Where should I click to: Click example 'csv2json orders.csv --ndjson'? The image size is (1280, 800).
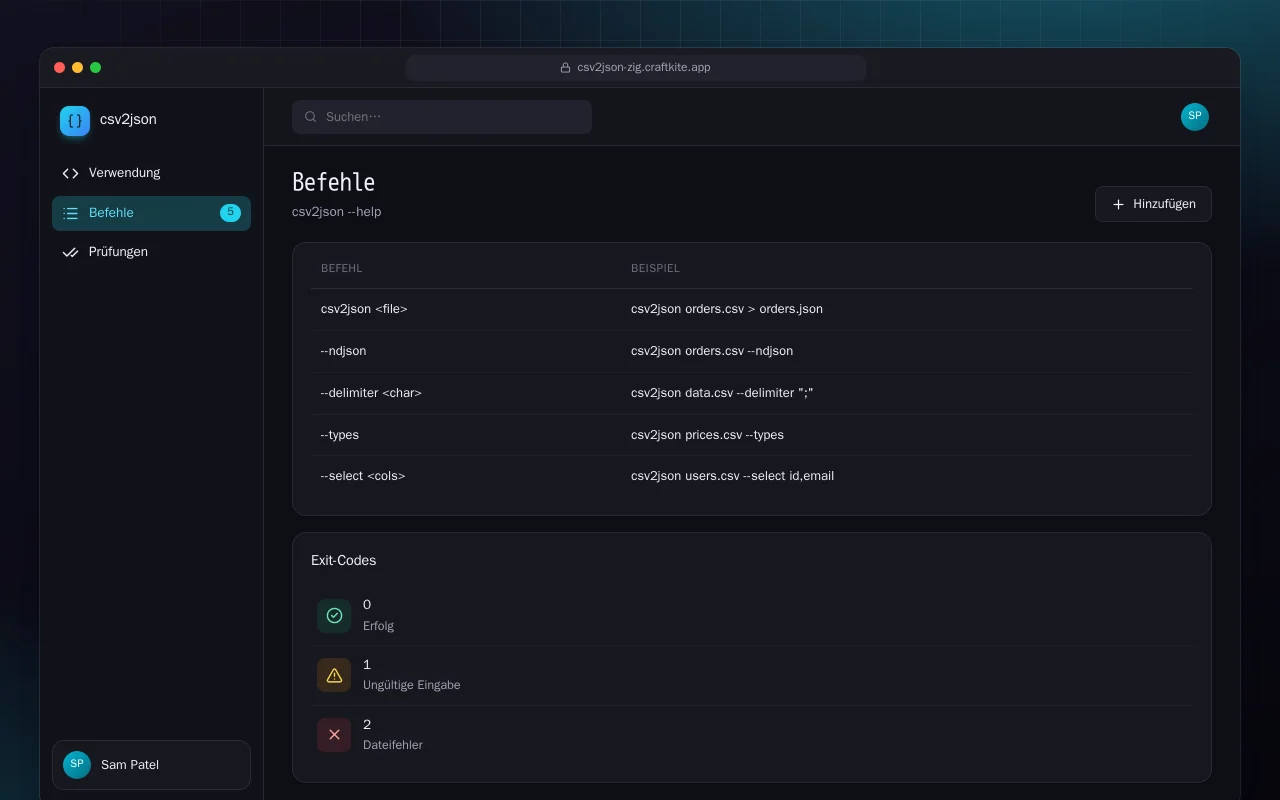point(712,351)
